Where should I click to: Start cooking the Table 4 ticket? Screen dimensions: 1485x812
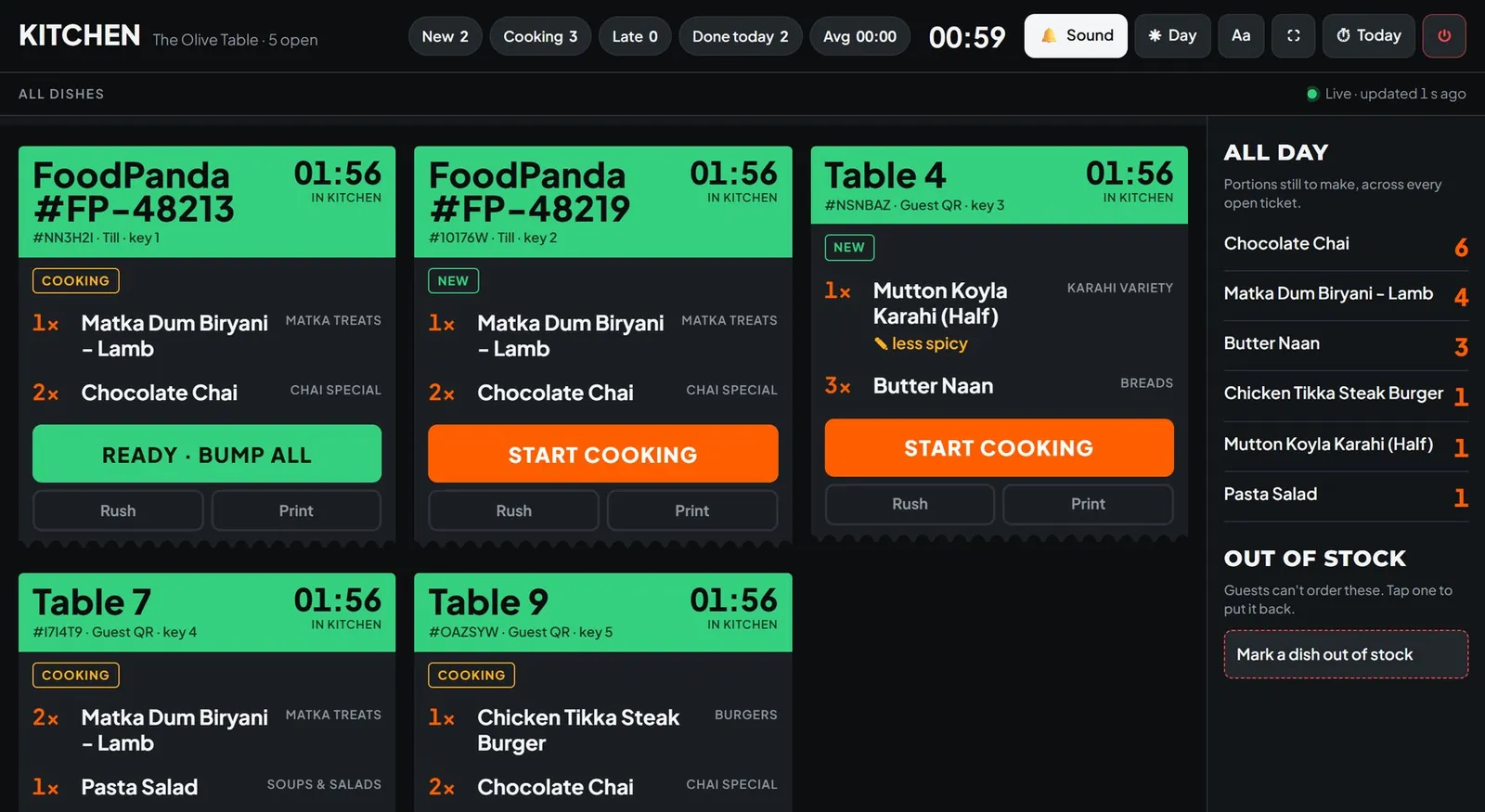coord(999,447)
